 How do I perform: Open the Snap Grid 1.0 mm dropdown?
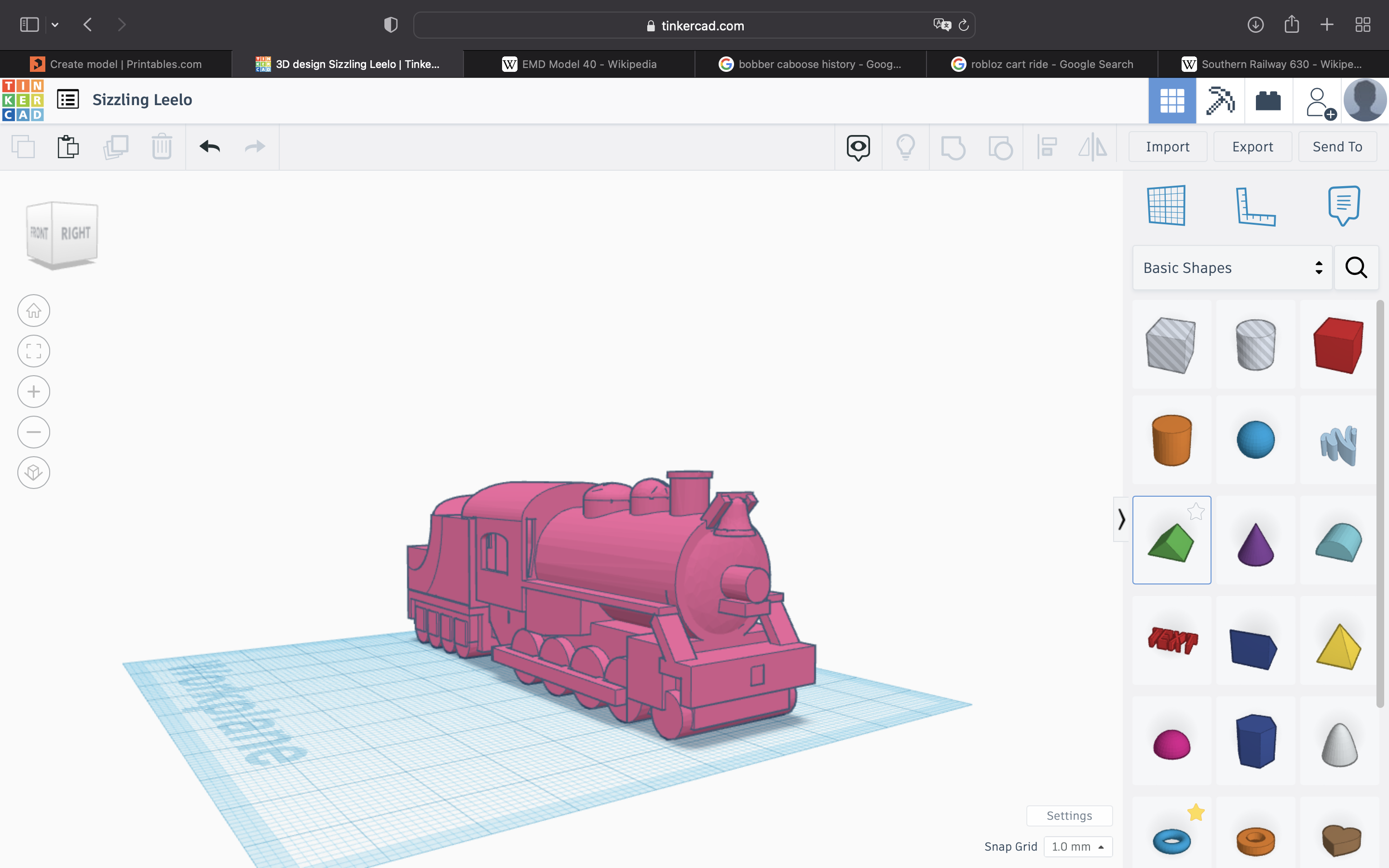1077,846
